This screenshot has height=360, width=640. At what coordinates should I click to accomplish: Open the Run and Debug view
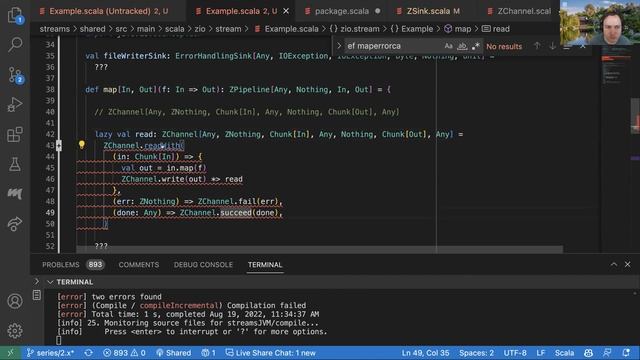coord(15,105)
